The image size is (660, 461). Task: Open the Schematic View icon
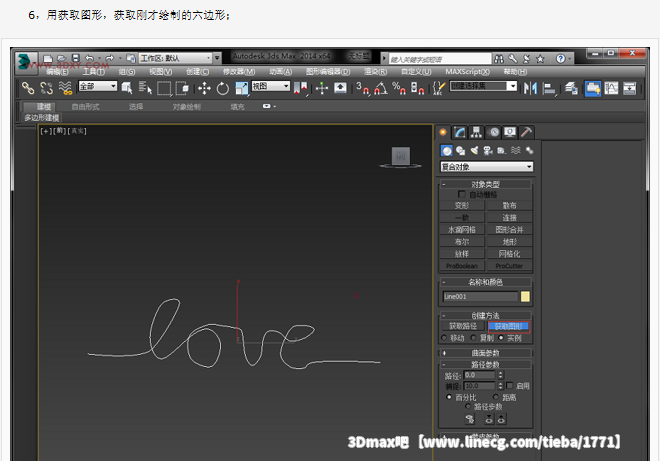[x=630, y=88]
